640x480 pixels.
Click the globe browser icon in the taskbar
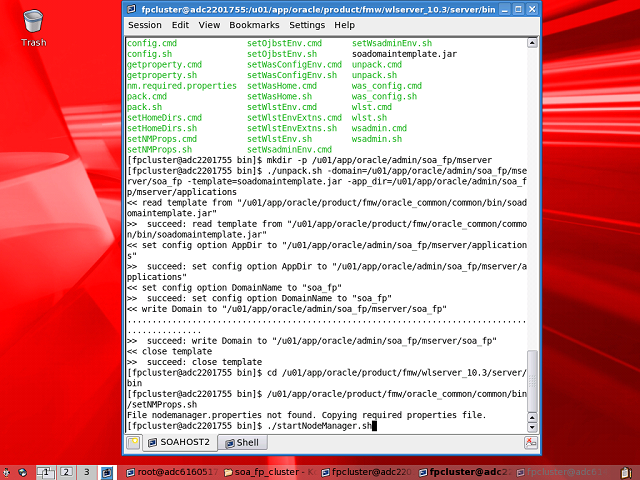[23, 472]
